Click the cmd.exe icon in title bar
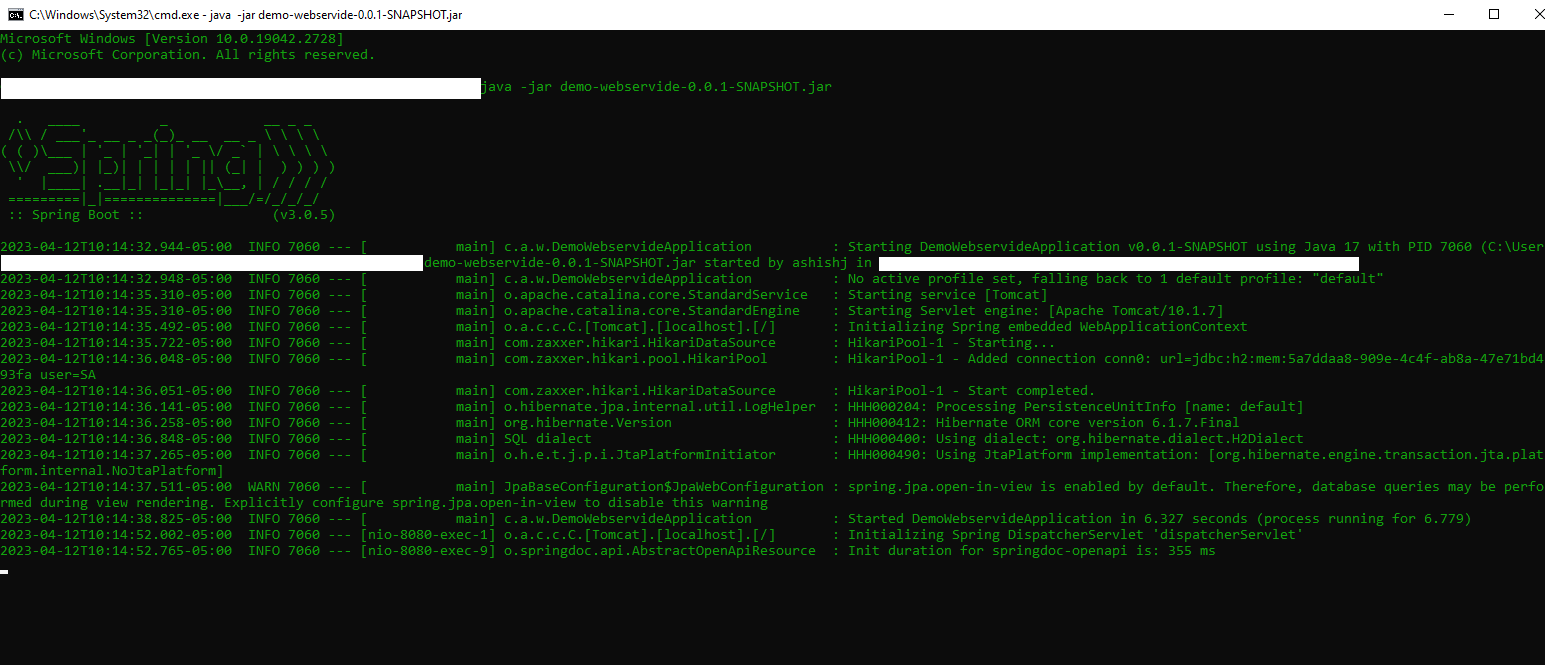Image resolution: width=1545 pixels, height=665 pixels. pyautogui.click(x=14, y=14)
